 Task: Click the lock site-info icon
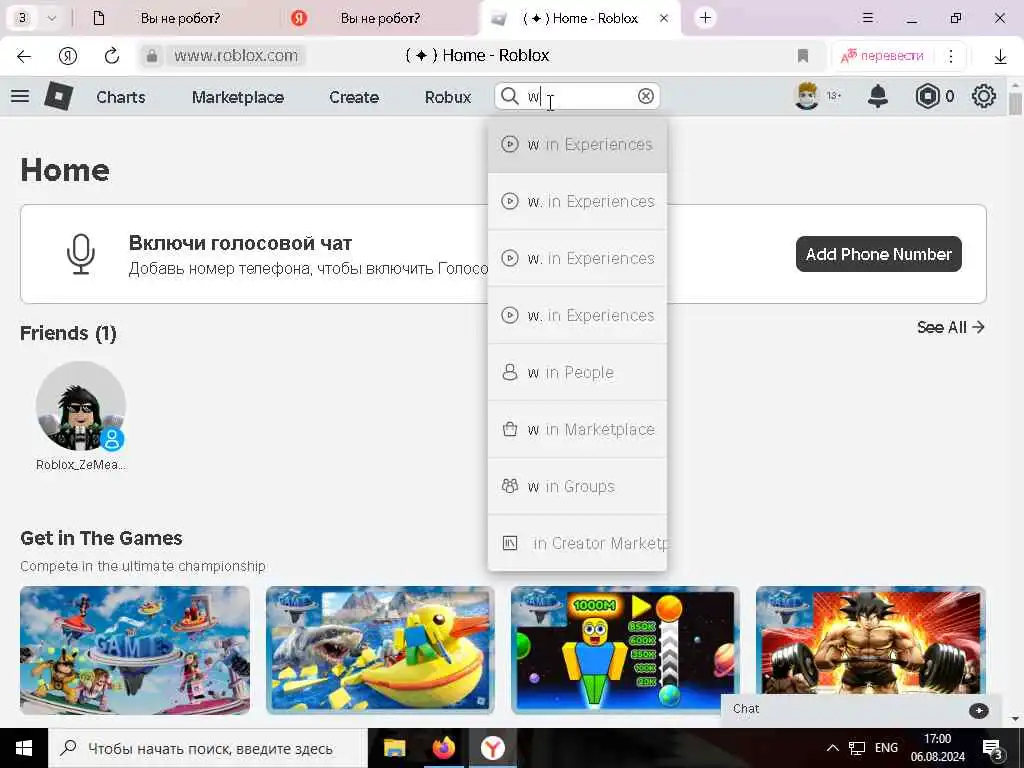click(152, 56)
